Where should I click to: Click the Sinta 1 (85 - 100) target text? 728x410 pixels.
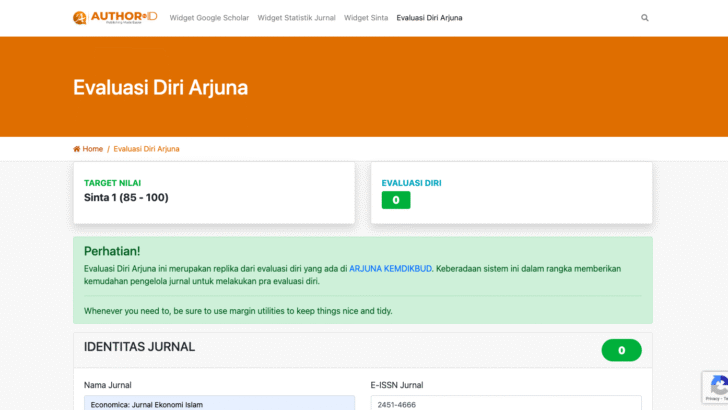126,197
